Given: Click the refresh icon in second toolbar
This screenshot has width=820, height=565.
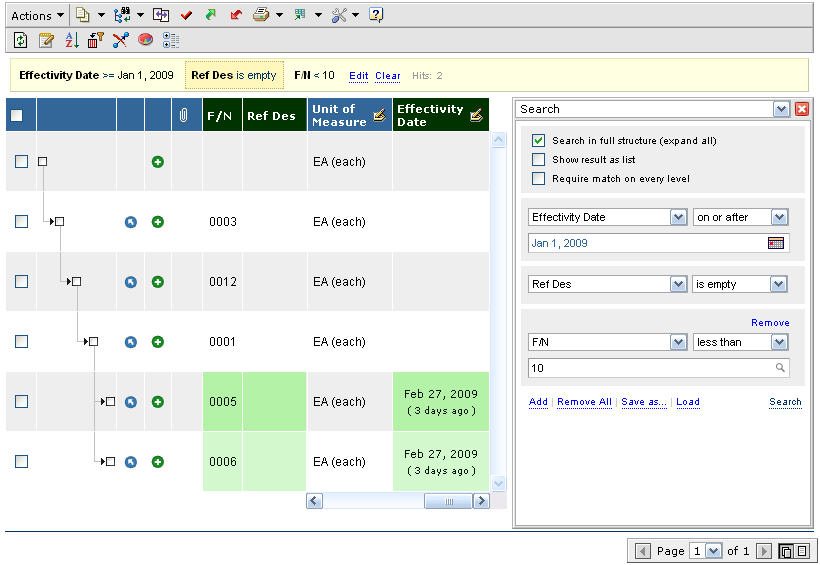Looking at the screenshot, I should click(21, 40).
